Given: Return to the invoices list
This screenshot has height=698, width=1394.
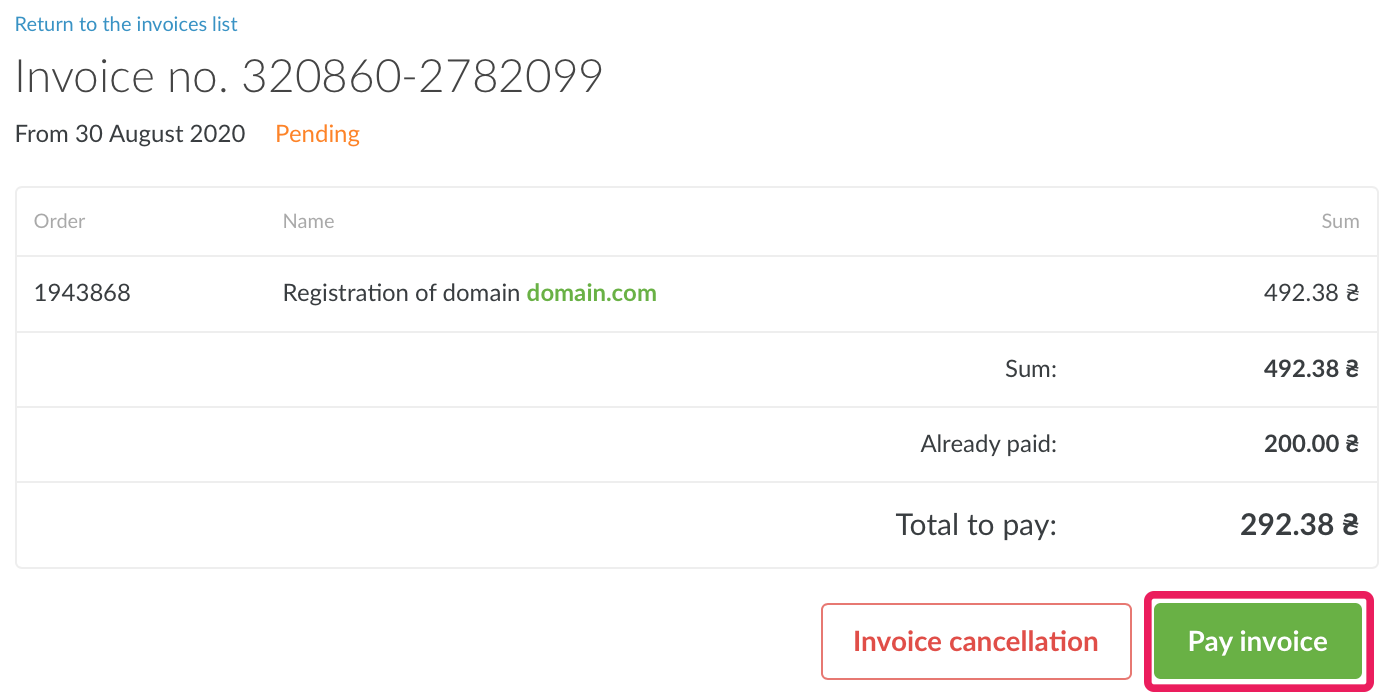Looking at the screenshot, I should tap(126, 24).
